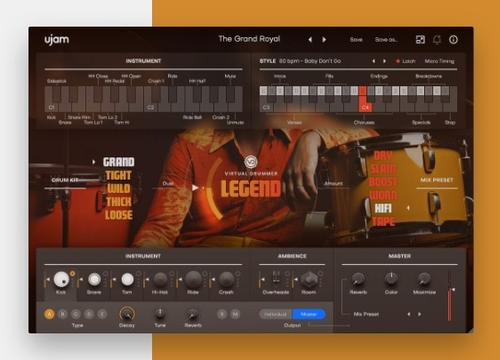500x360 pixels.
Task: Toggle the Solo S button
Action: point(222,314)
